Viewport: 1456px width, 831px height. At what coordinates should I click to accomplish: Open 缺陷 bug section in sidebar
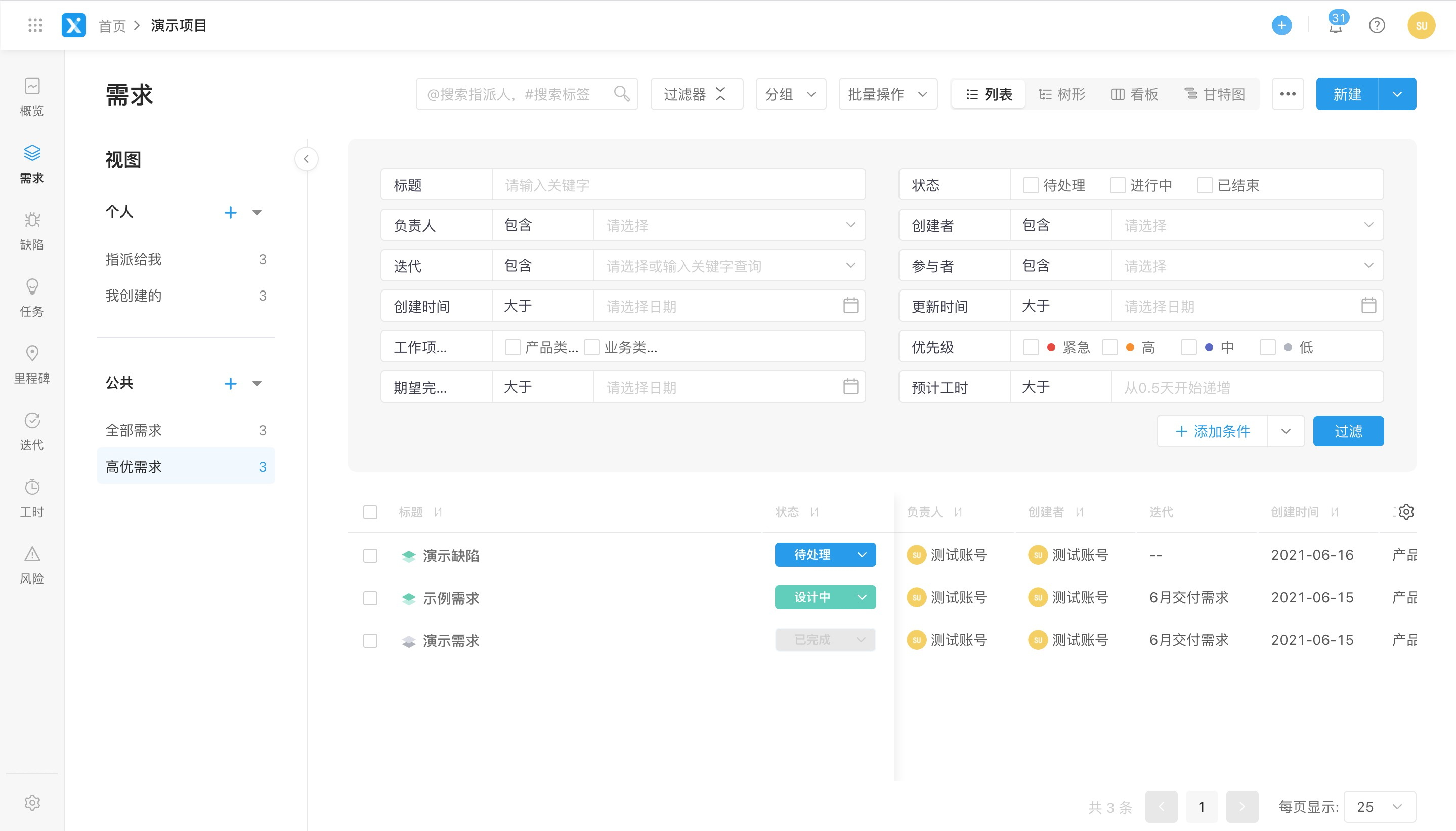pyautogui.click(x=32, y=231)
